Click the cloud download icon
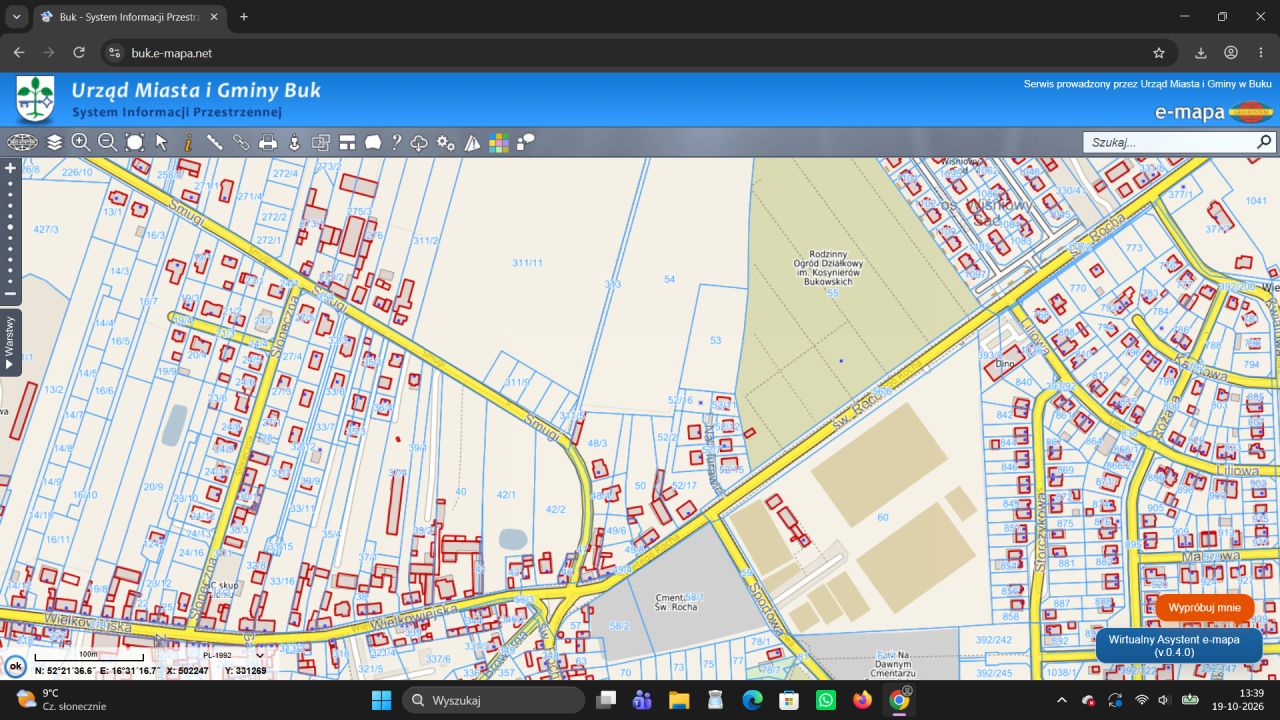1280x720 pixels. [420, 142]
